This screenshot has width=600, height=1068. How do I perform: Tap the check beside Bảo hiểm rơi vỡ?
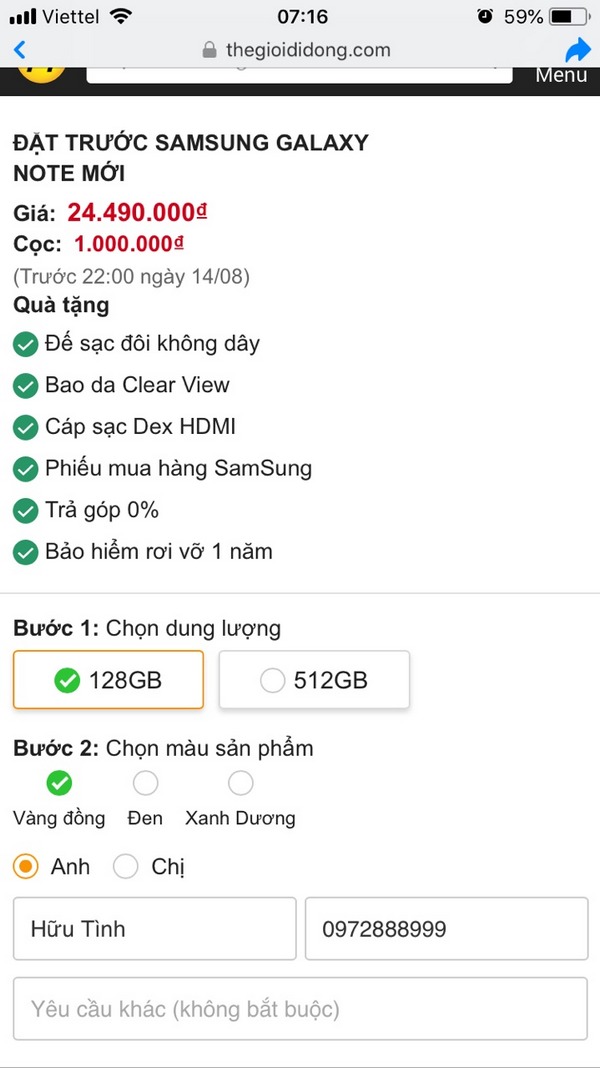point(26,551)
